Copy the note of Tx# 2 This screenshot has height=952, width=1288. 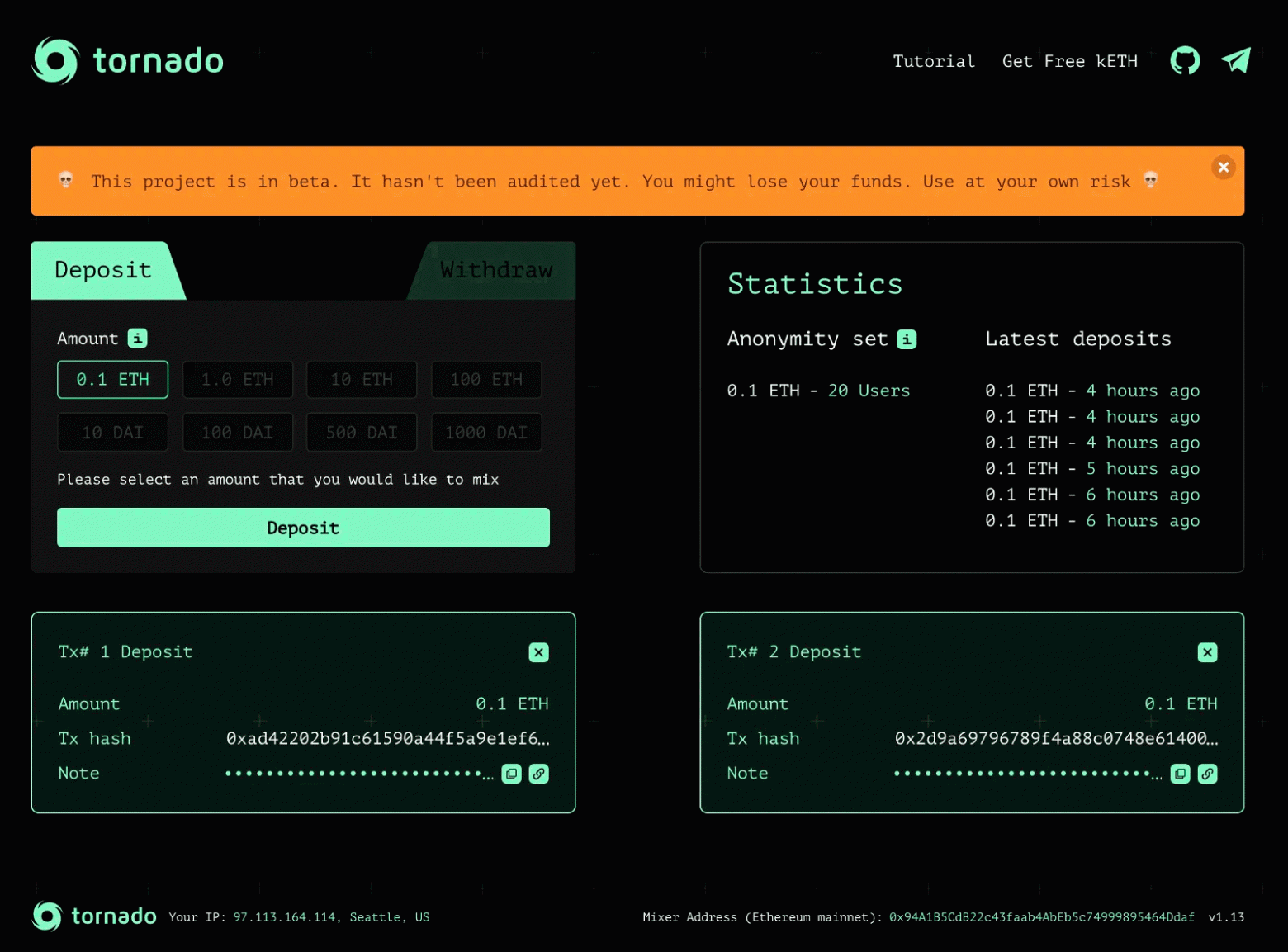(1181, 774)
